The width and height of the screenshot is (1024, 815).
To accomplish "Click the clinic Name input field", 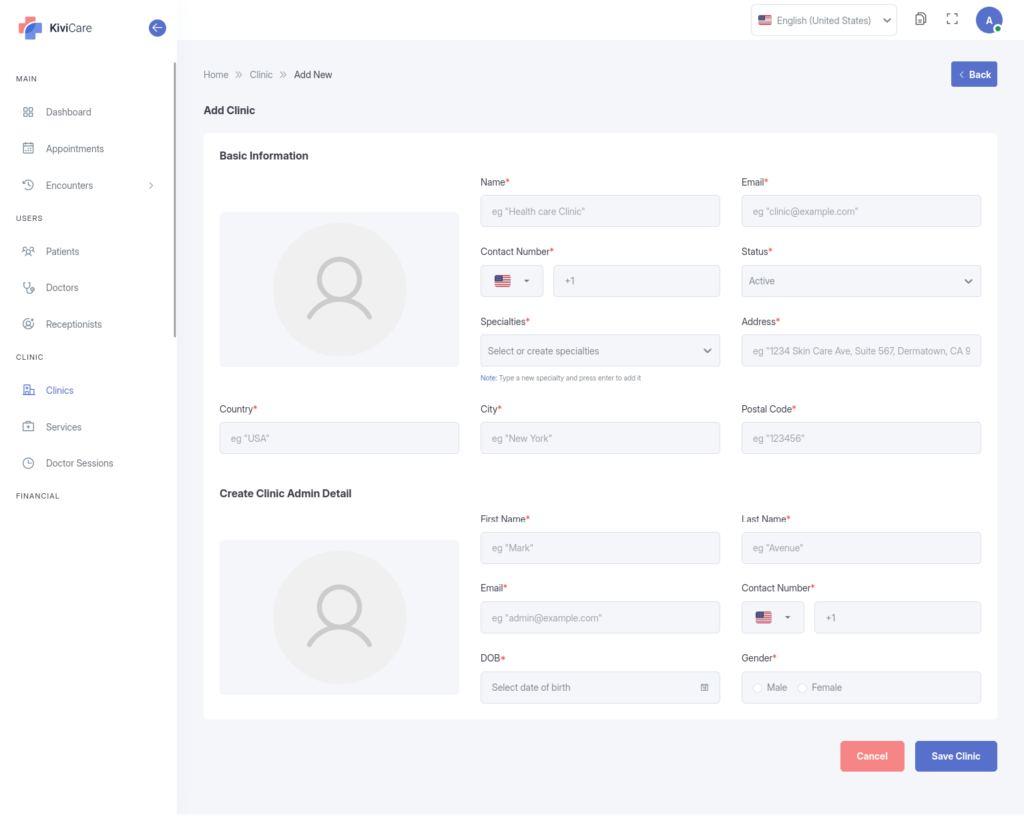I will point(599,211).
